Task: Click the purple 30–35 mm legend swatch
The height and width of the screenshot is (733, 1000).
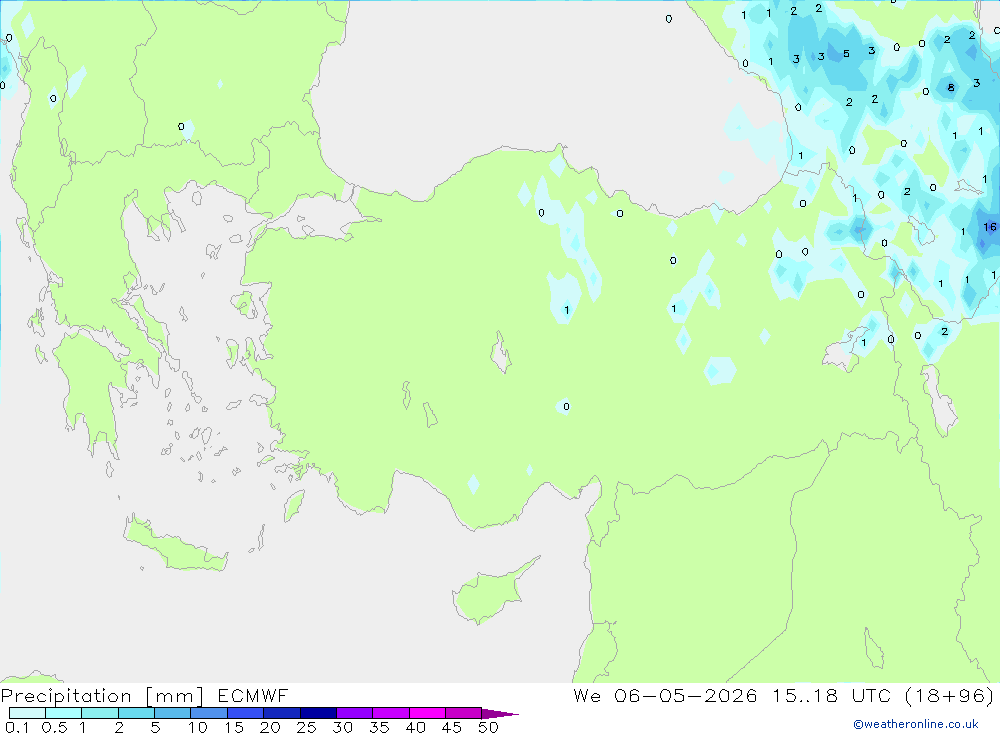Action: point(354,713)
